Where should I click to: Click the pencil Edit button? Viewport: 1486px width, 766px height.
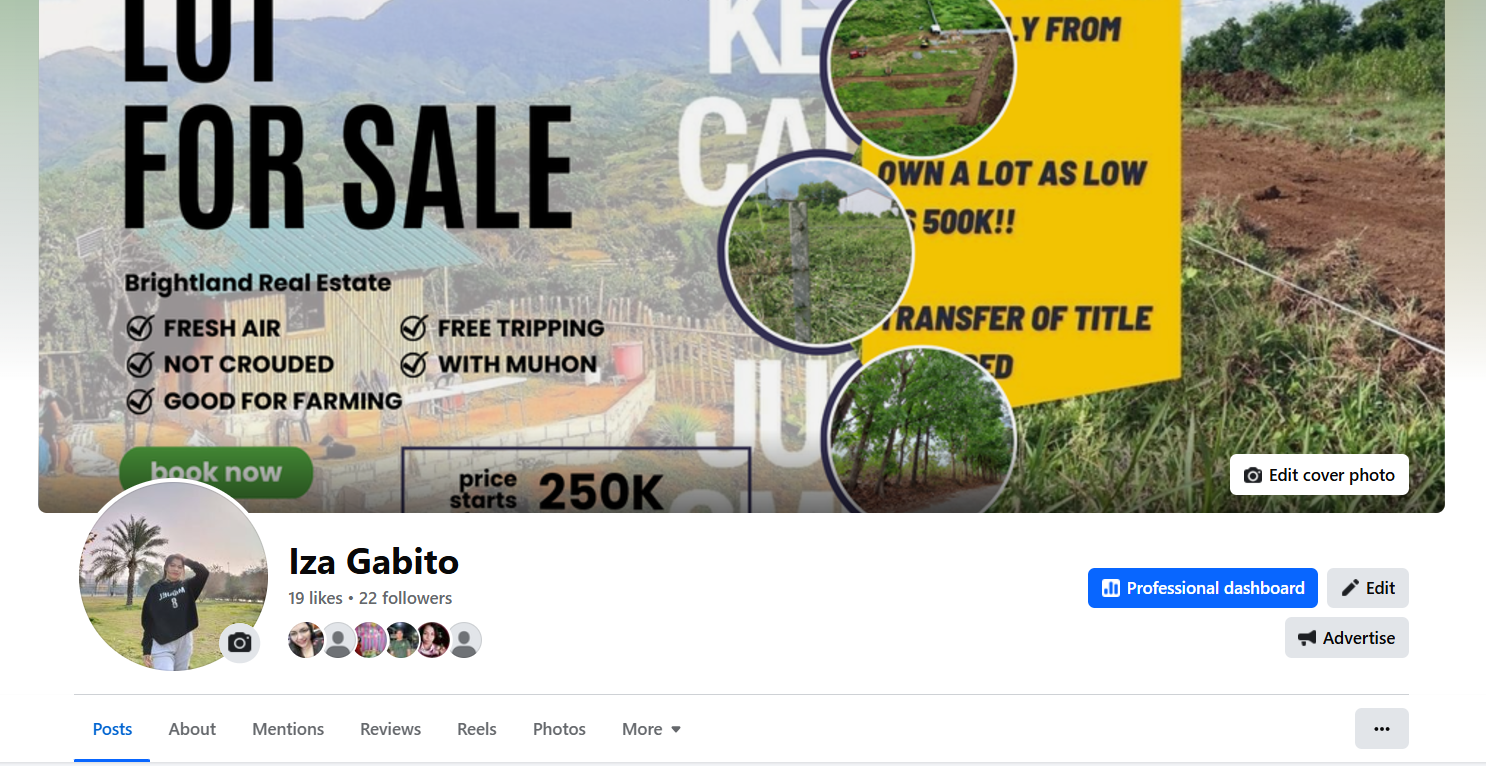click(x=1368, y=588)
